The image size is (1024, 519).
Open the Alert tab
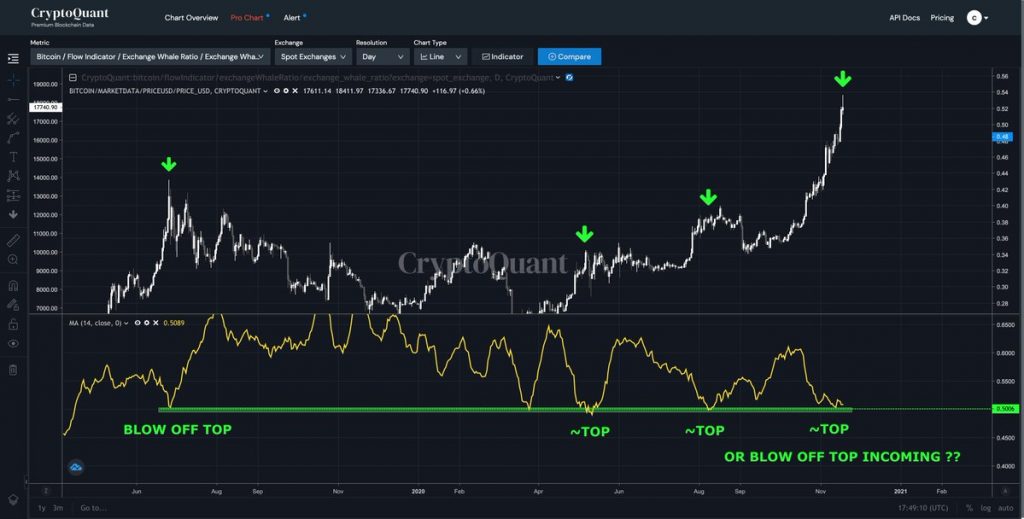[292, 18]
